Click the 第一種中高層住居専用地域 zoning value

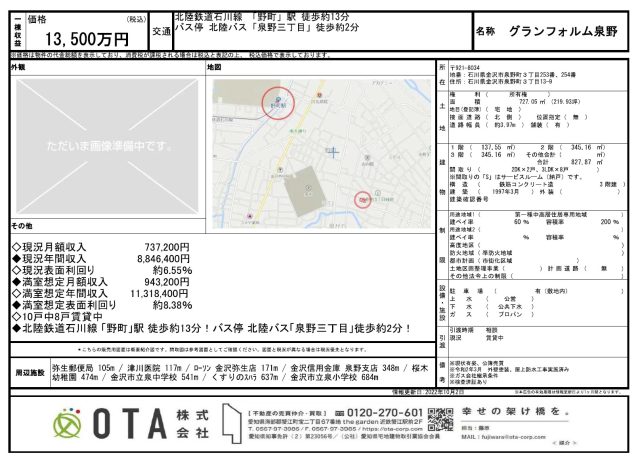(551, 214)
